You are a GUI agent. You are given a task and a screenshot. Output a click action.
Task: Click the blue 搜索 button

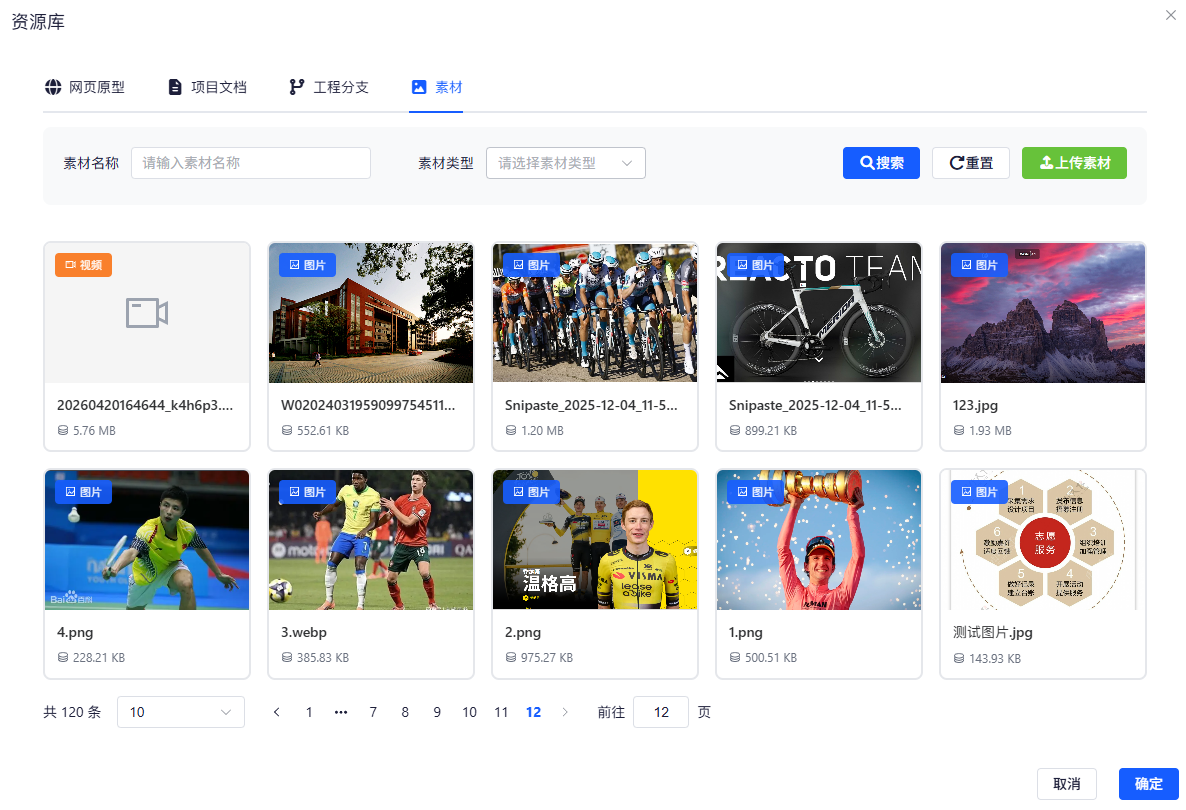tap(881, 163)
